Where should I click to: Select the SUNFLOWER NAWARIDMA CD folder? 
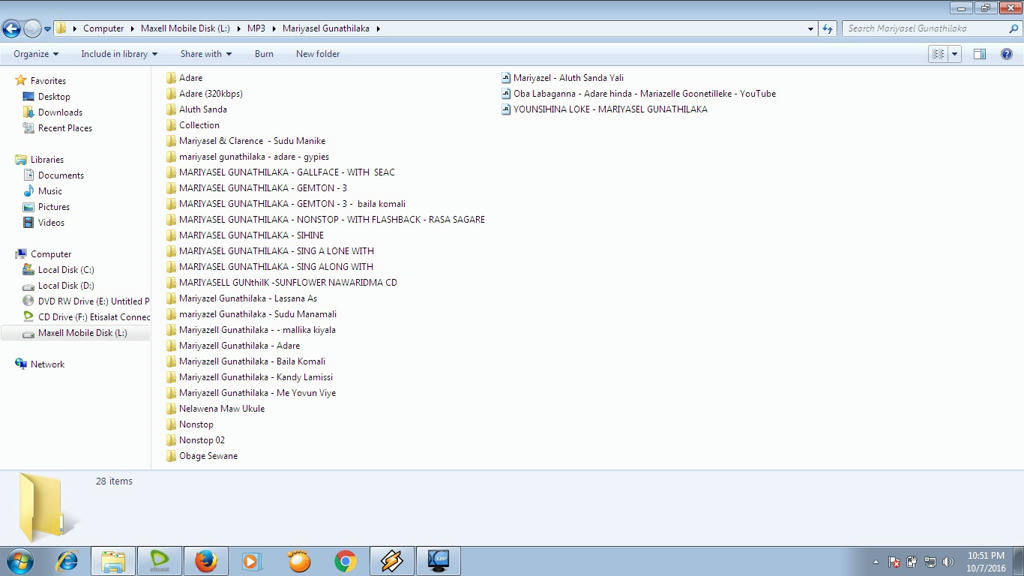[x=288, y=282]
